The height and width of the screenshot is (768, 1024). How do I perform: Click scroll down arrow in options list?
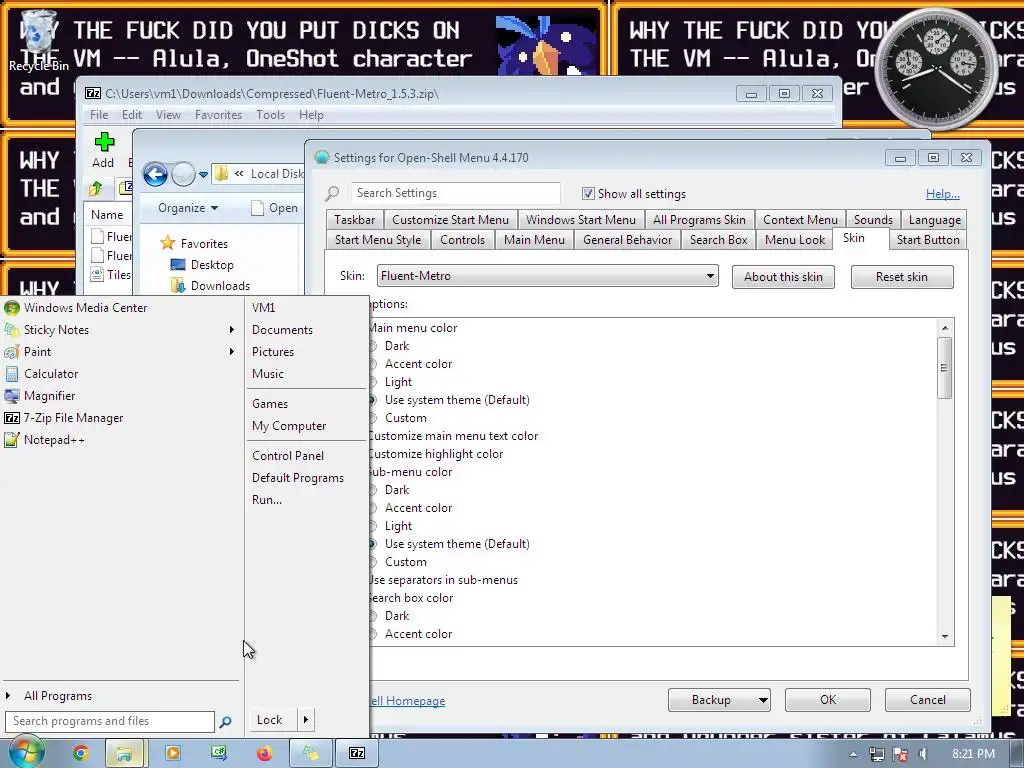(944, 637)
